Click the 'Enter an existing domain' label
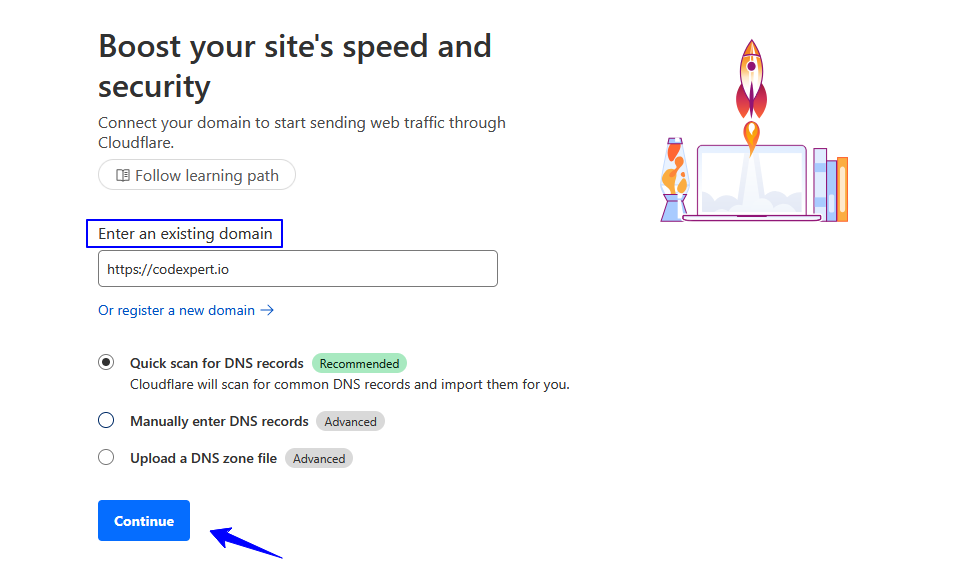This screenshot has width=957, height=575. click(185, 234)
